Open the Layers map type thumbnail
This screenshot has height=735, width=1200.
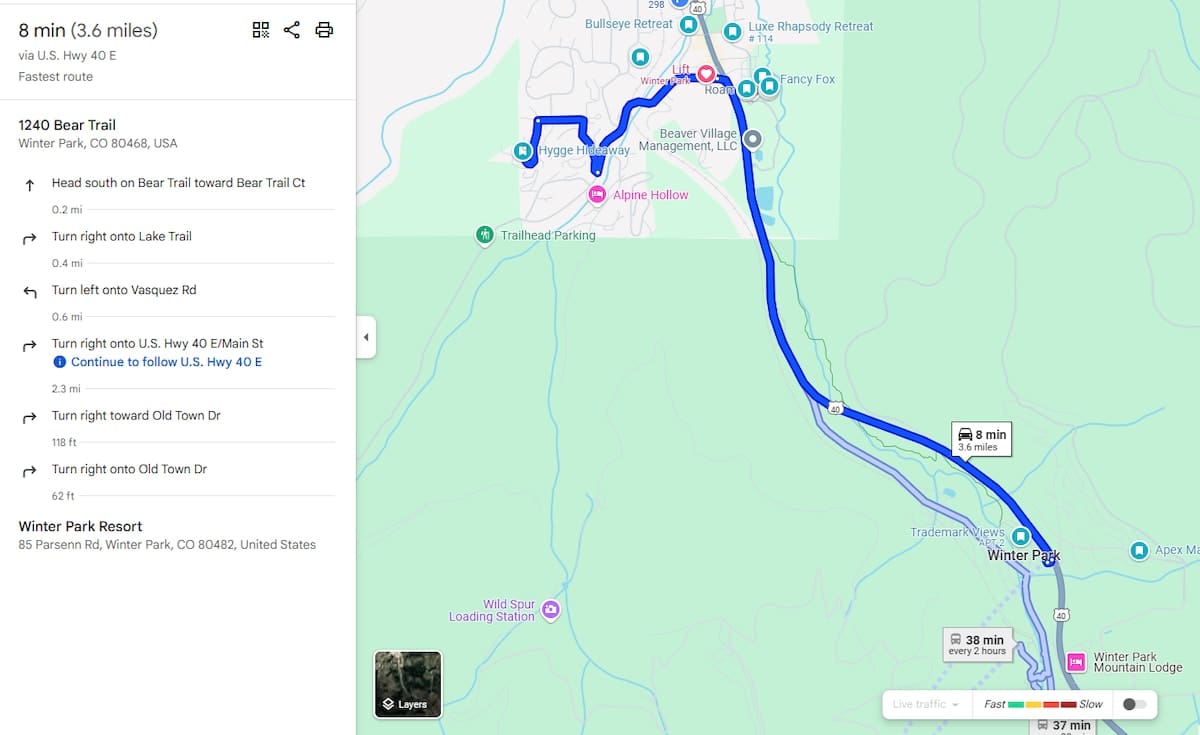(408, 685)
